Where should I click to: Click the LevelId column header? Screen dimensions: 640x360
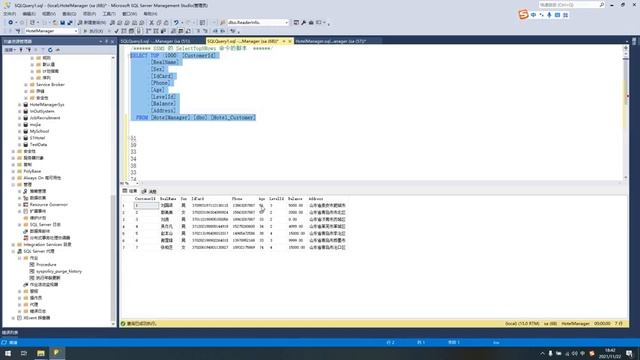277,199
